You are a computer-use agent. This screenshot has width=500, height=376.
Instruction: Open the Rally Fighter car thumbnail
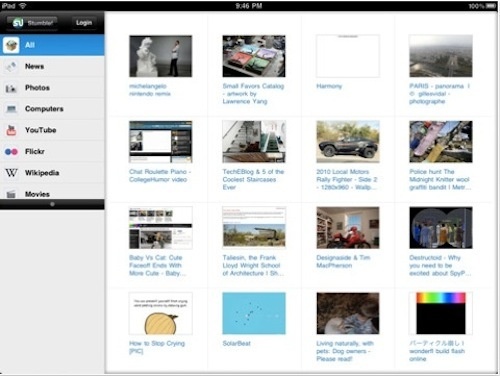point(348,142)
